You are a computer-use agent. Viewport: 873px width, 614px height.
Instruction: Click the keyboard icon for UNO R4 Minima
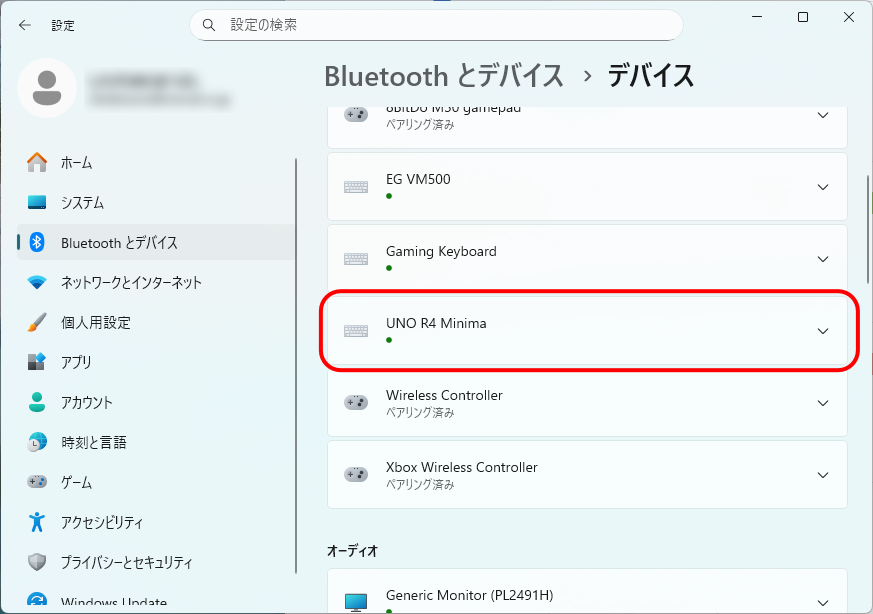pos(355,331)
